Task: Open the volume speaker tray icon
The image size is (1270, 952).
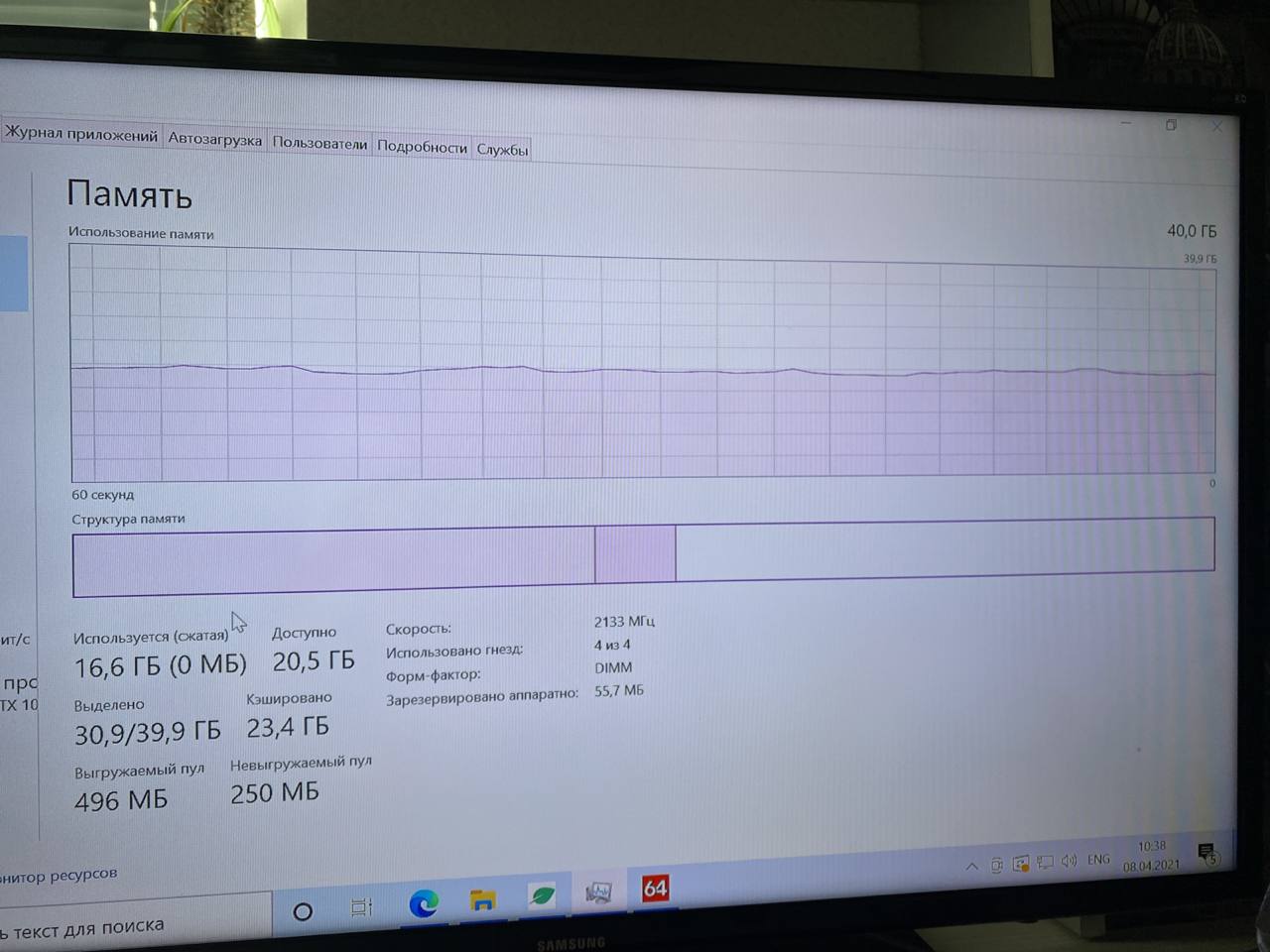Action: click(1069, 861)
